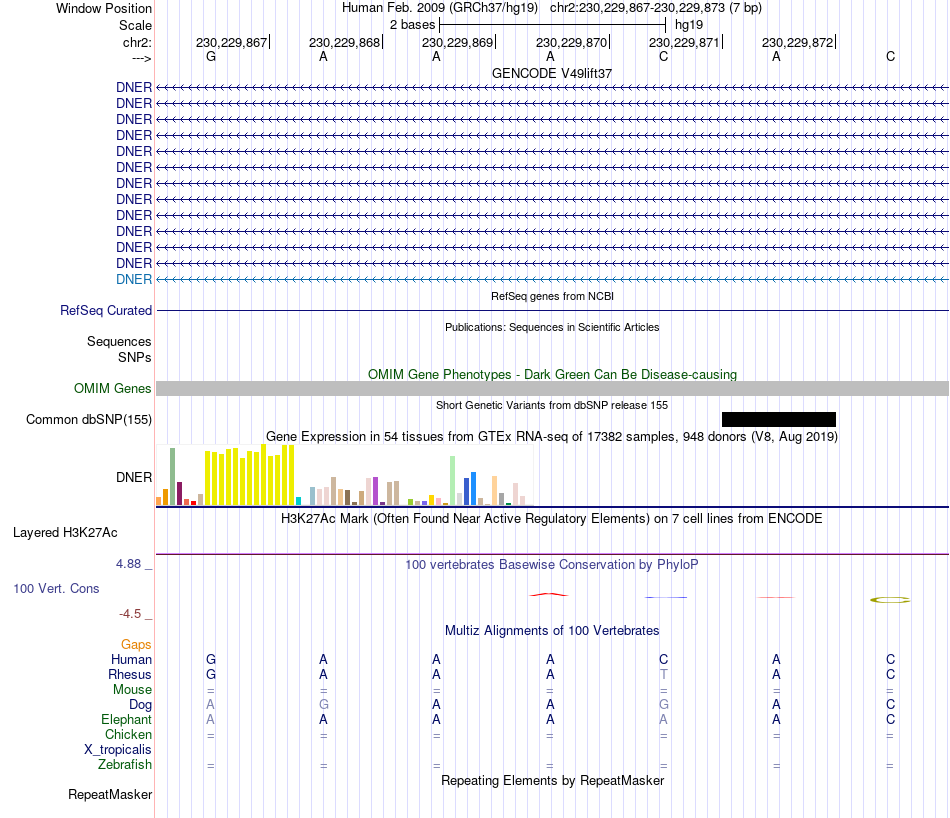This screenshot has width=950, height=818.
Task: Click 'Multiz Alignments of 100 Vertebrates' title
Action: tap(552, 630)
